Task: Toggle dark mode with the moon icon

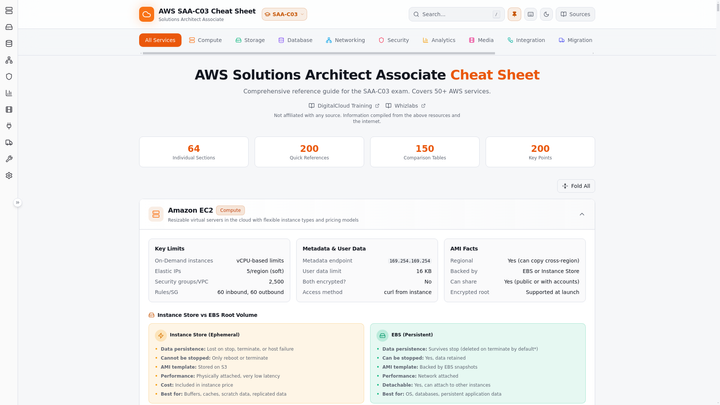Action: (546, 14)
